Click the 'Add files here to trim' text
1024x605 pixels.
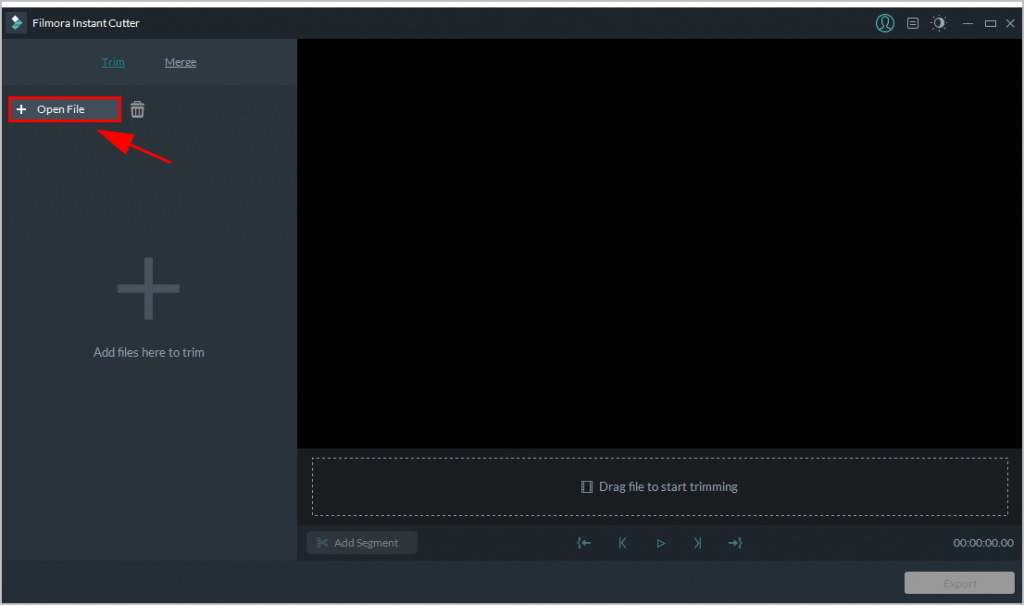148,352
